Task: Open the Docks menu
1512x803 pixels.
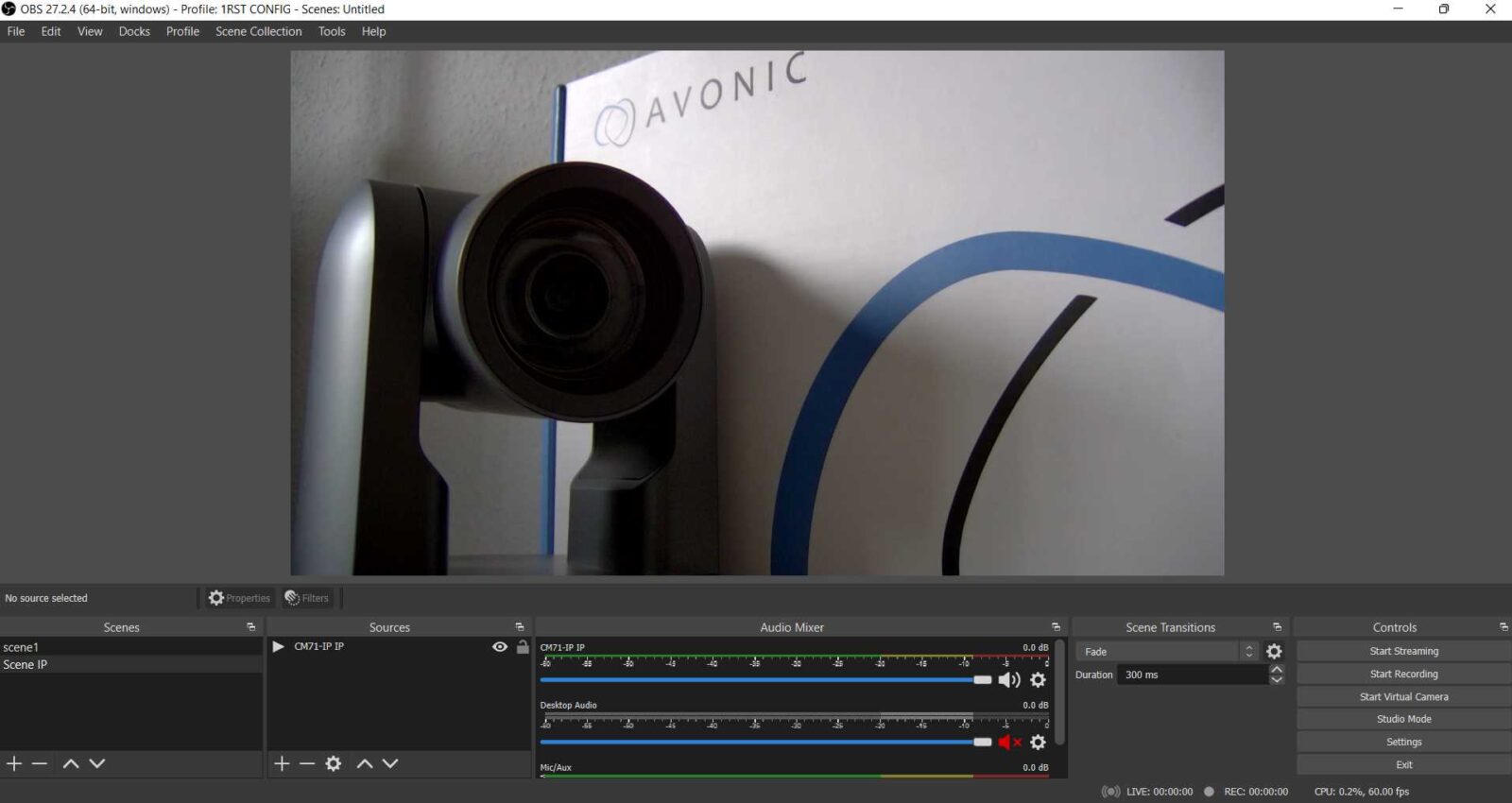Action: [134, 31]
